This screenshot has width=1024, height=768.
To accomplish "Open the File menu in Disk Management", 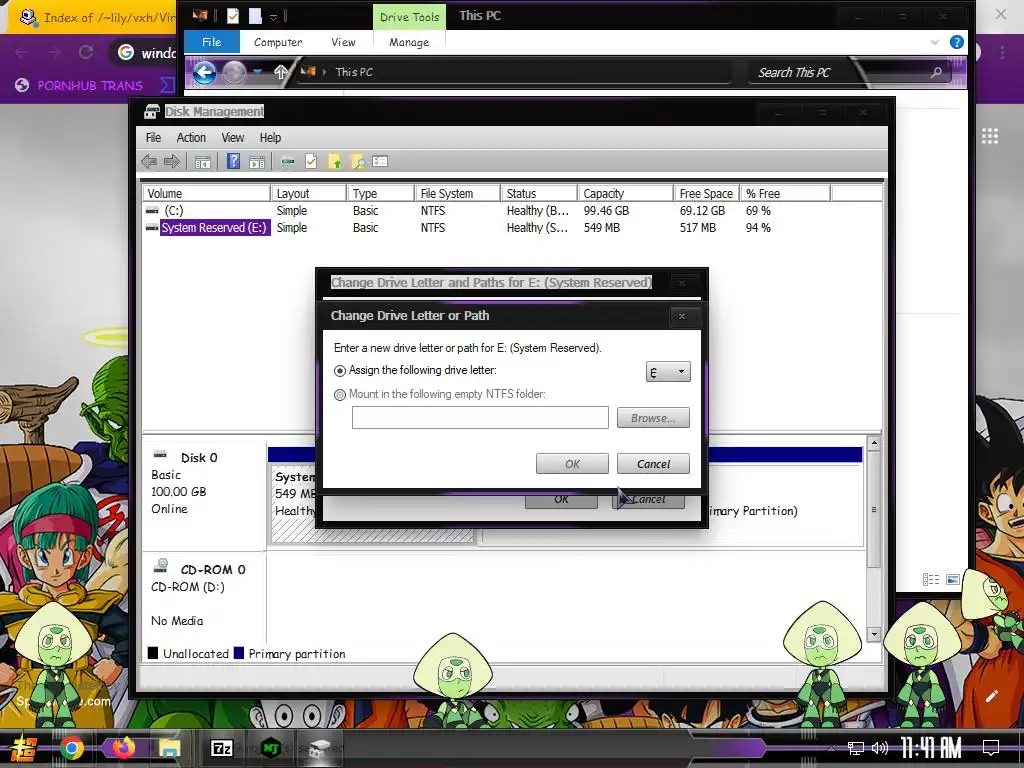I will coord(153,138).
